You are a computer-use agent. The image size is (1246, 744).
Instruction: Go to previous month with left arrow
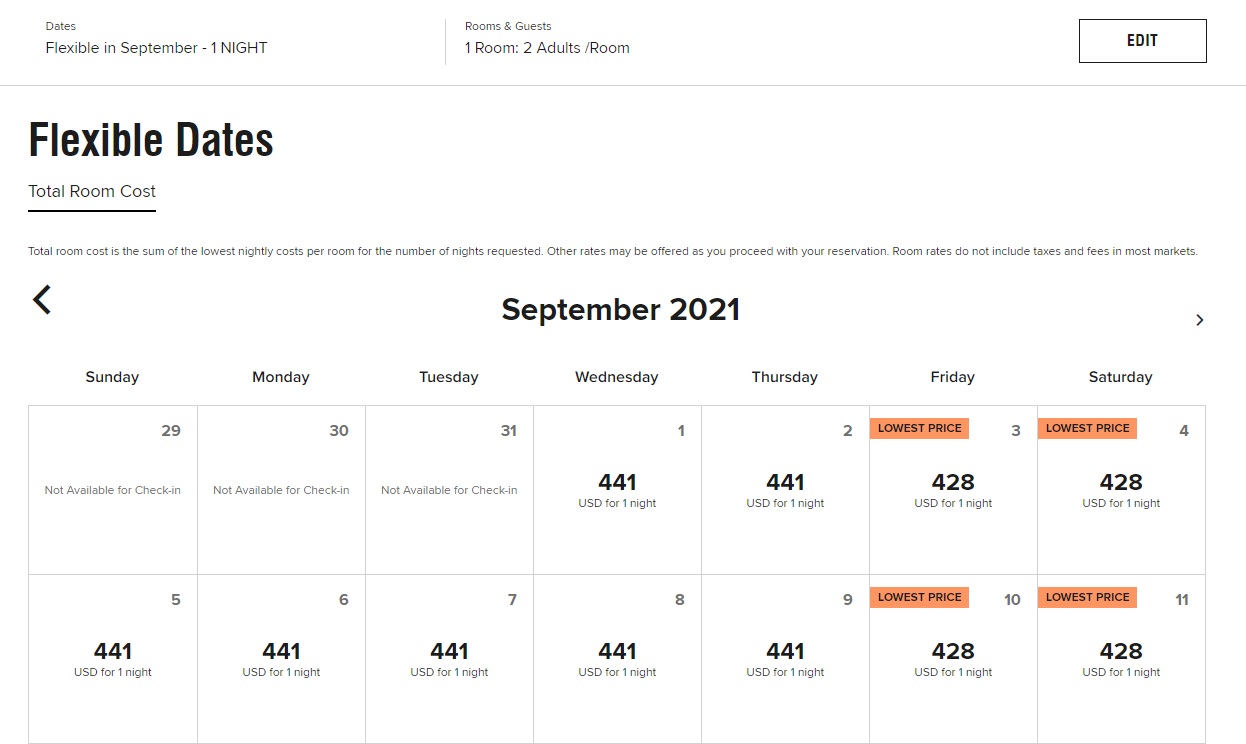42,299
